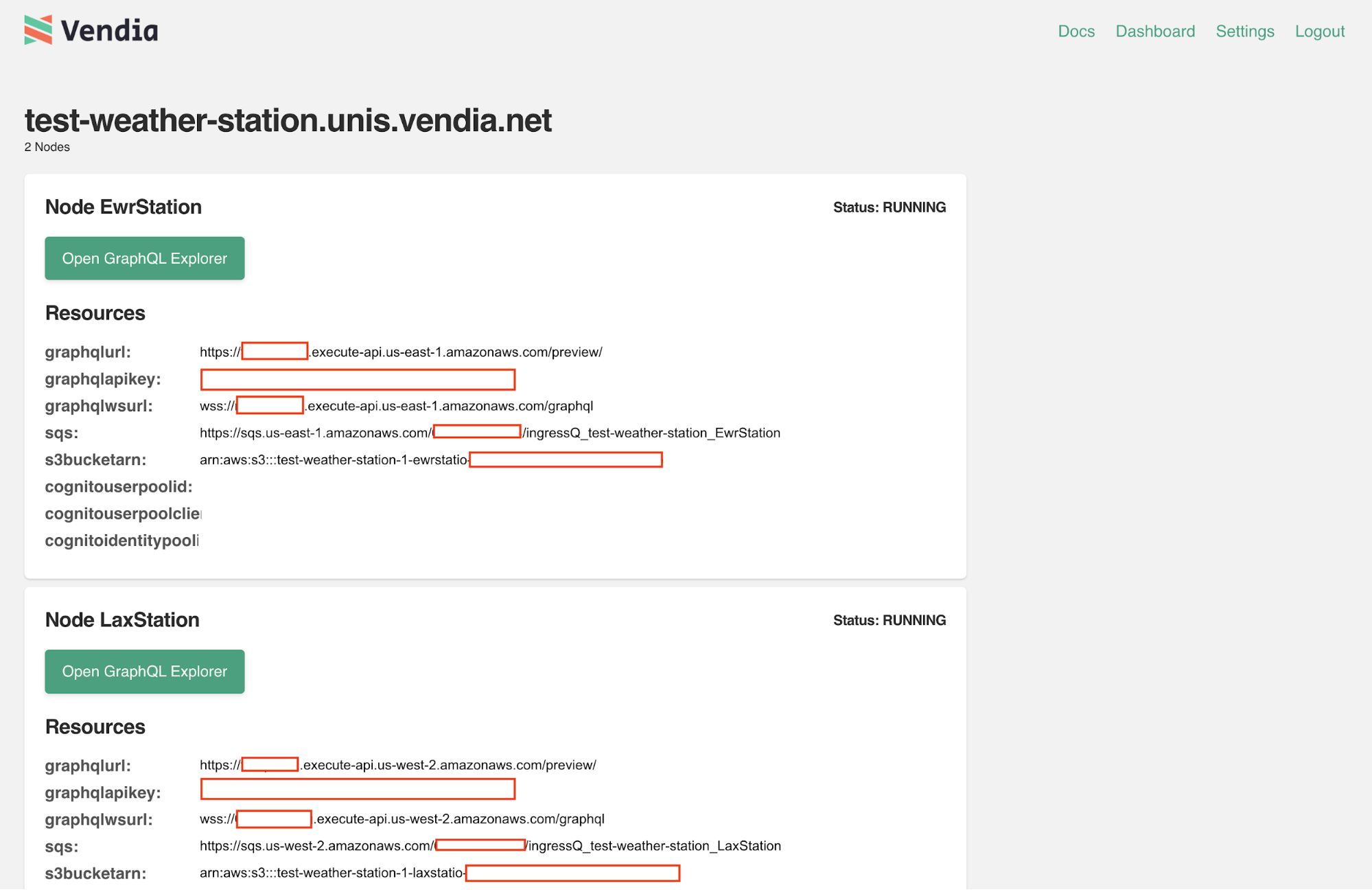Open GraphQL Explorer for Node EwrStation
Image resolution: width=1372 pixels, height=890 pixels.
click(x=145, y=258)
